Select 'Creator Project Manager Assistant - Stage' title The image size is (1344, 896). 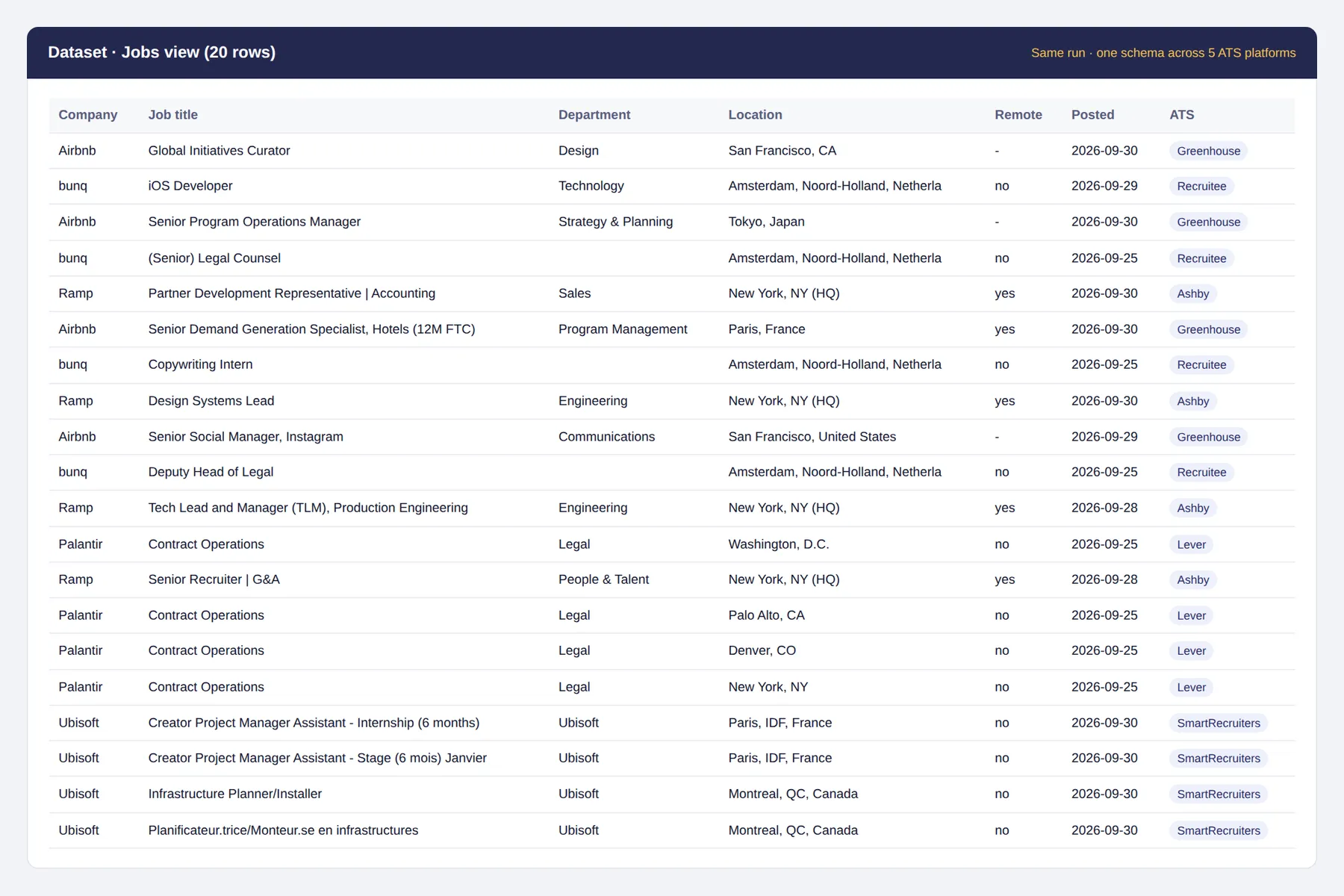tap(317, 758)
